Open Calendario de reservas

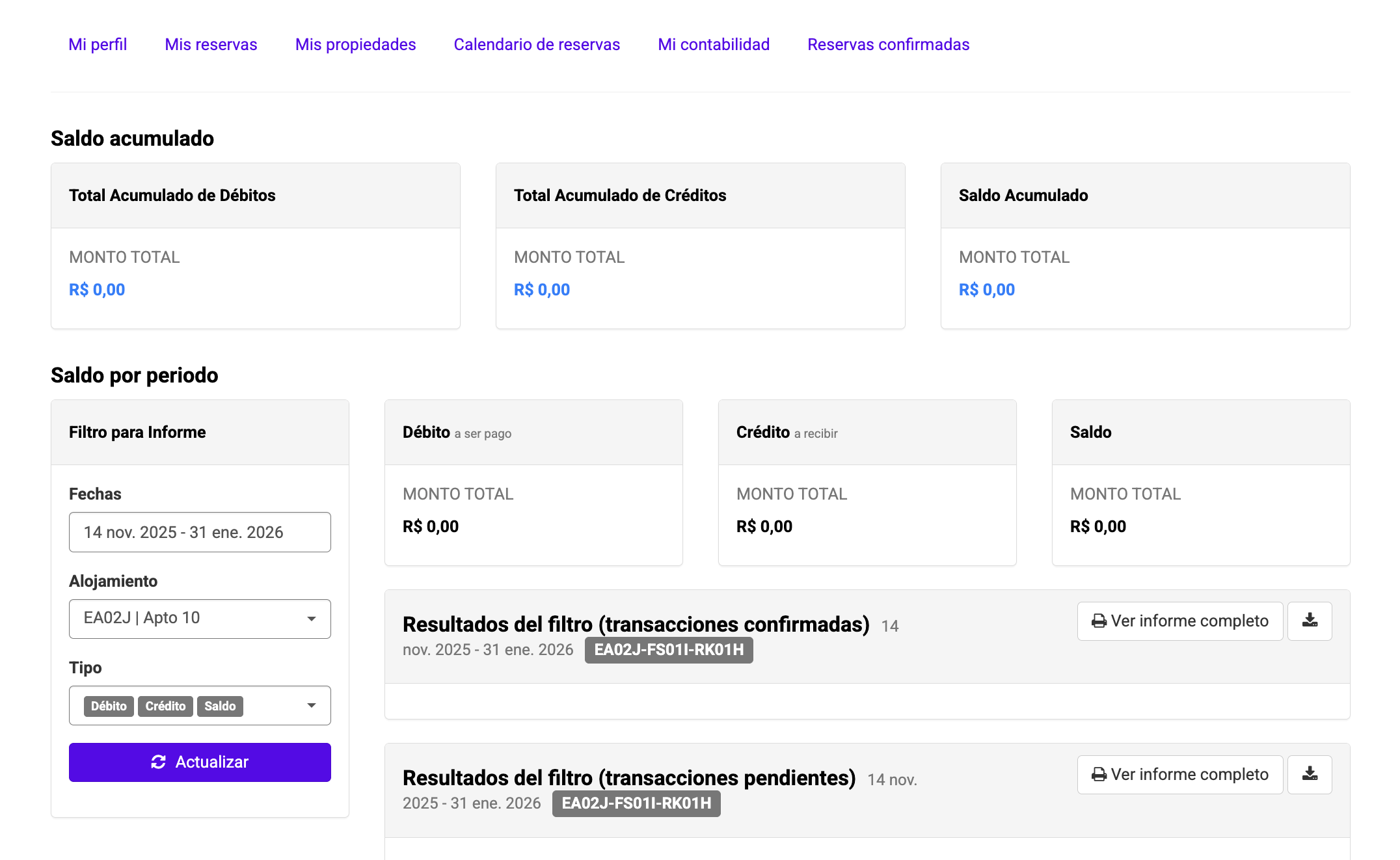[537, 44]
